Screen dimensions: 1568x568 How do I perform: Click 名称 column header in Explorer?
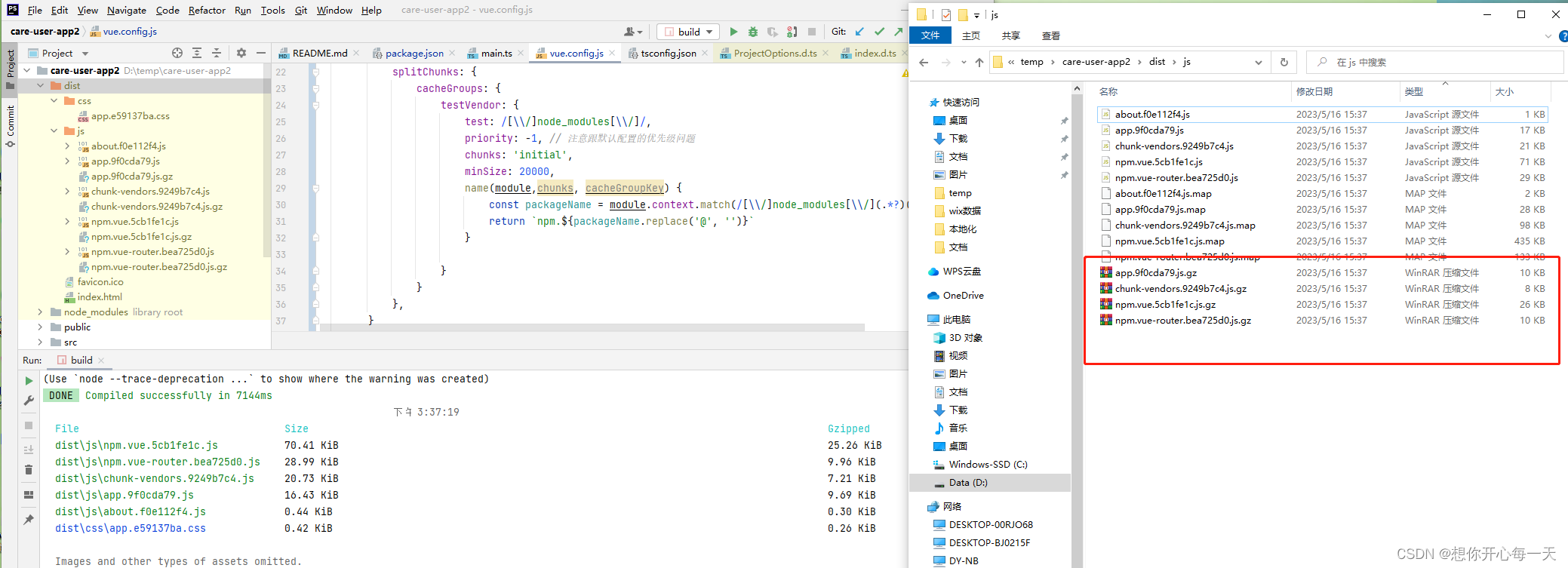pyautogui.click(x=1108, y=92)
